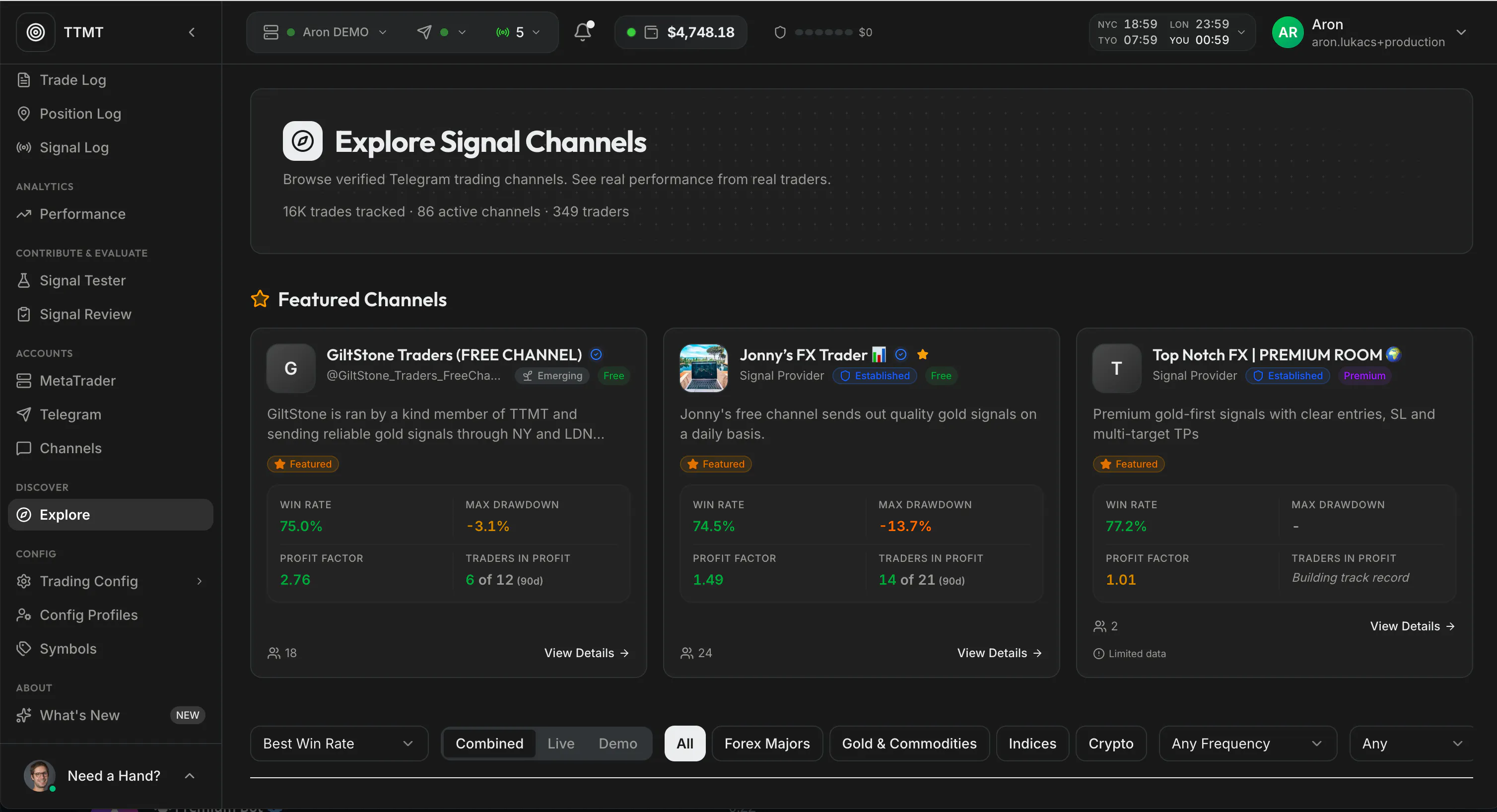Screen dimensions: 1497x812
Task: Open Trade Log from the sidebar
Action: tap(72, 79)
